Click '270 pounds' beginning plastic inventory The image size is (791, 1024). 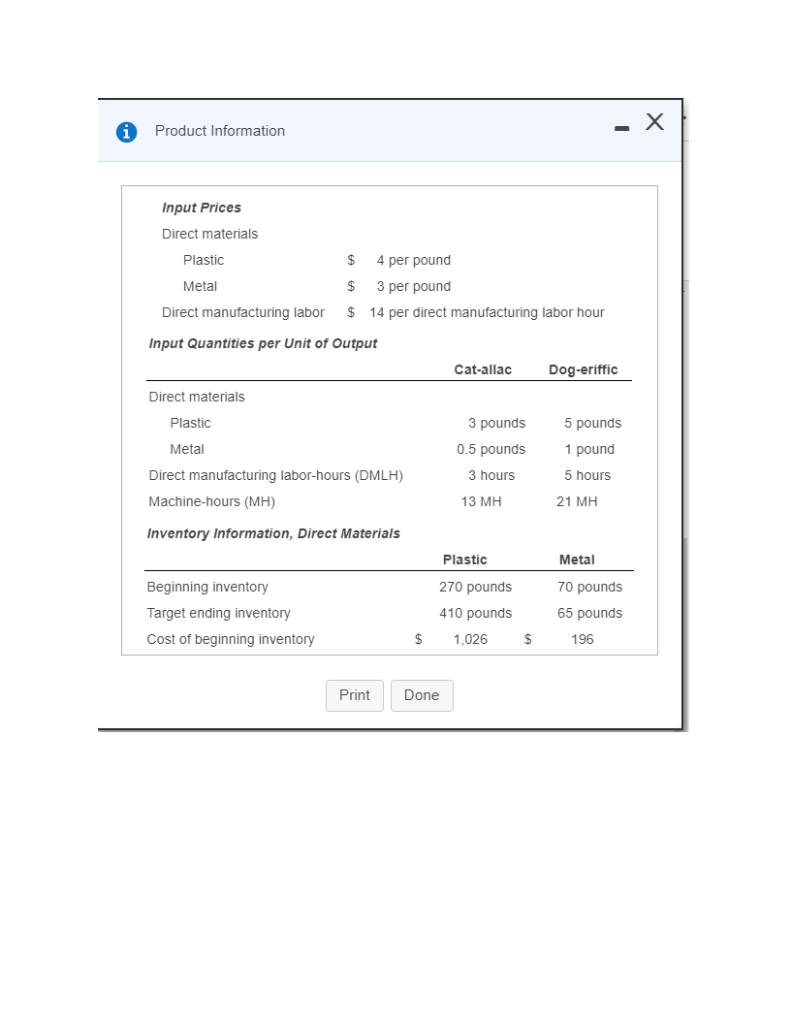click(x=476, y=587)
